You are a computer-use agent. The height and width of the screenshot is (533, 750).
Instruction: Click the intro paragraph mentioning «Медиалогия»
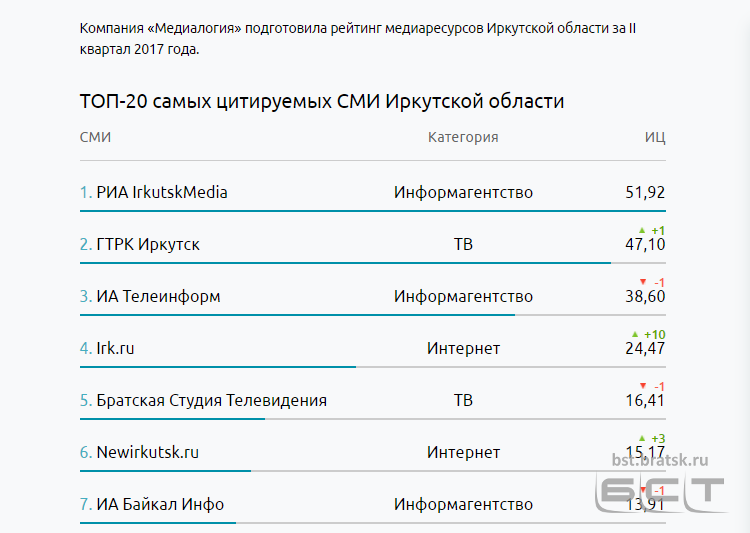pos(358,39)
